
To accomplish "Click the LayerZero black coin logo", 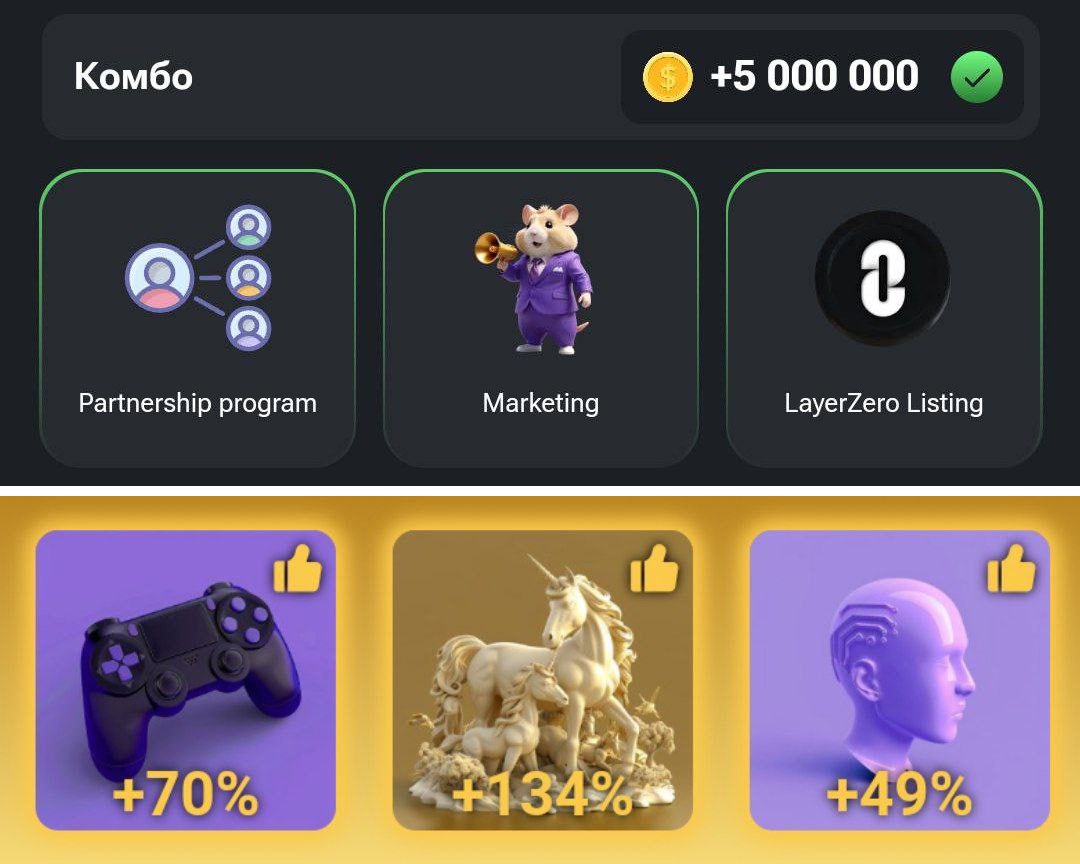I will pos(883,278).
